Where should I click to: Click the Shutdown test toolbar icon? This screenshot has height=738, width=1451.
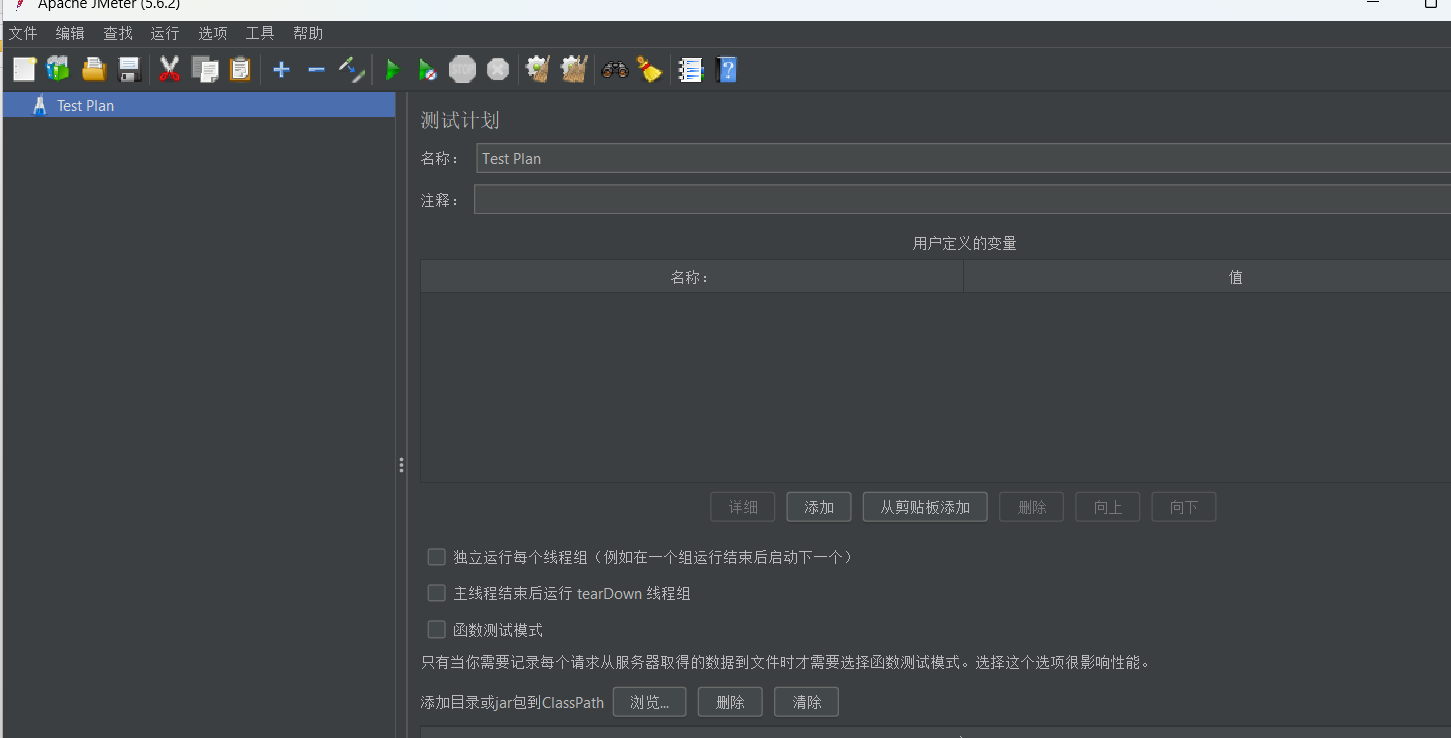[498, 69]
